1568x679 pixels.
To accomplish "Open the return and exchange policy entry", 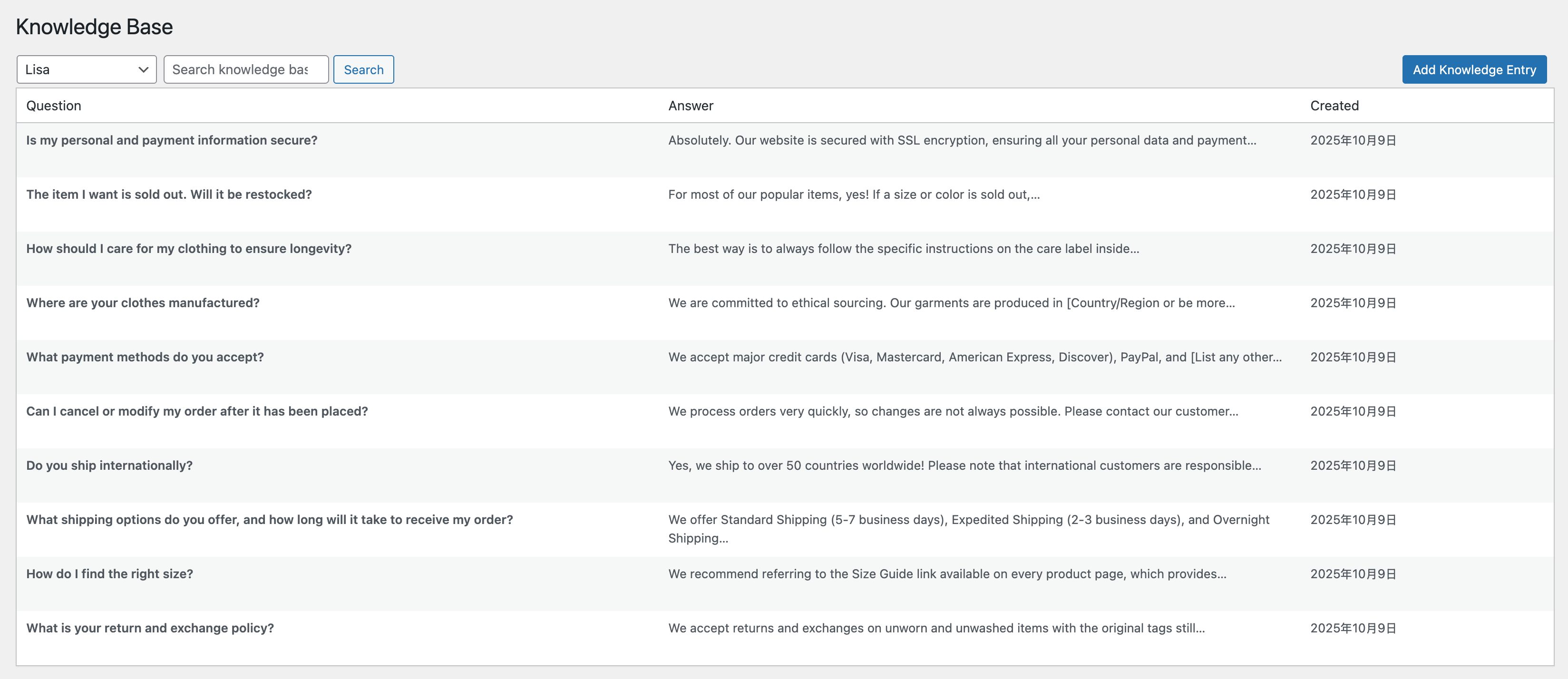I will pyautogui.click(x=150, y=627).
